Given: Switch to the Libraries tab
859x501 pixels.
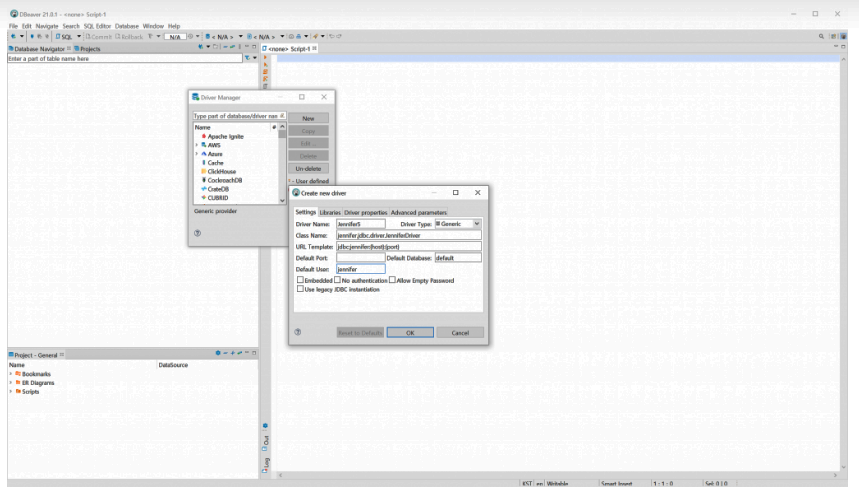Looking at the screenshot, I should coord(330,212).
